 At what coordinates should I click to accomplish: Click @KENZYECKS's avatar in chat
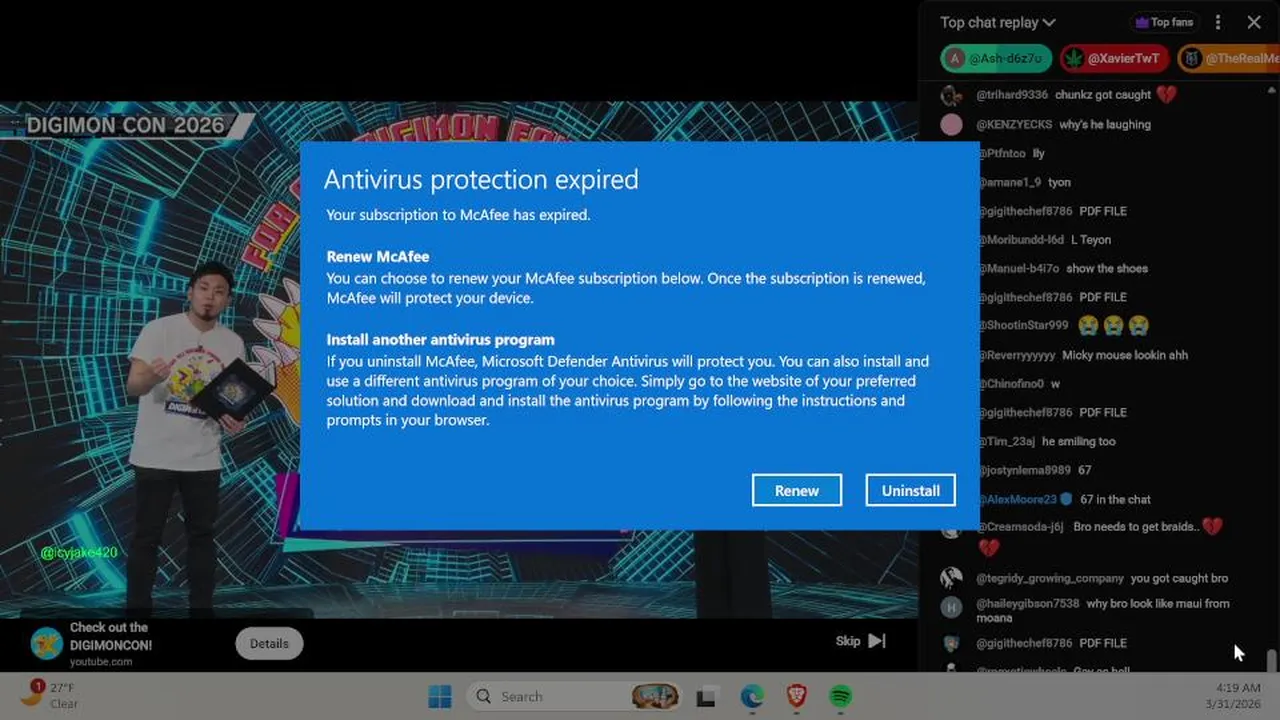click(x=952, y=124)
